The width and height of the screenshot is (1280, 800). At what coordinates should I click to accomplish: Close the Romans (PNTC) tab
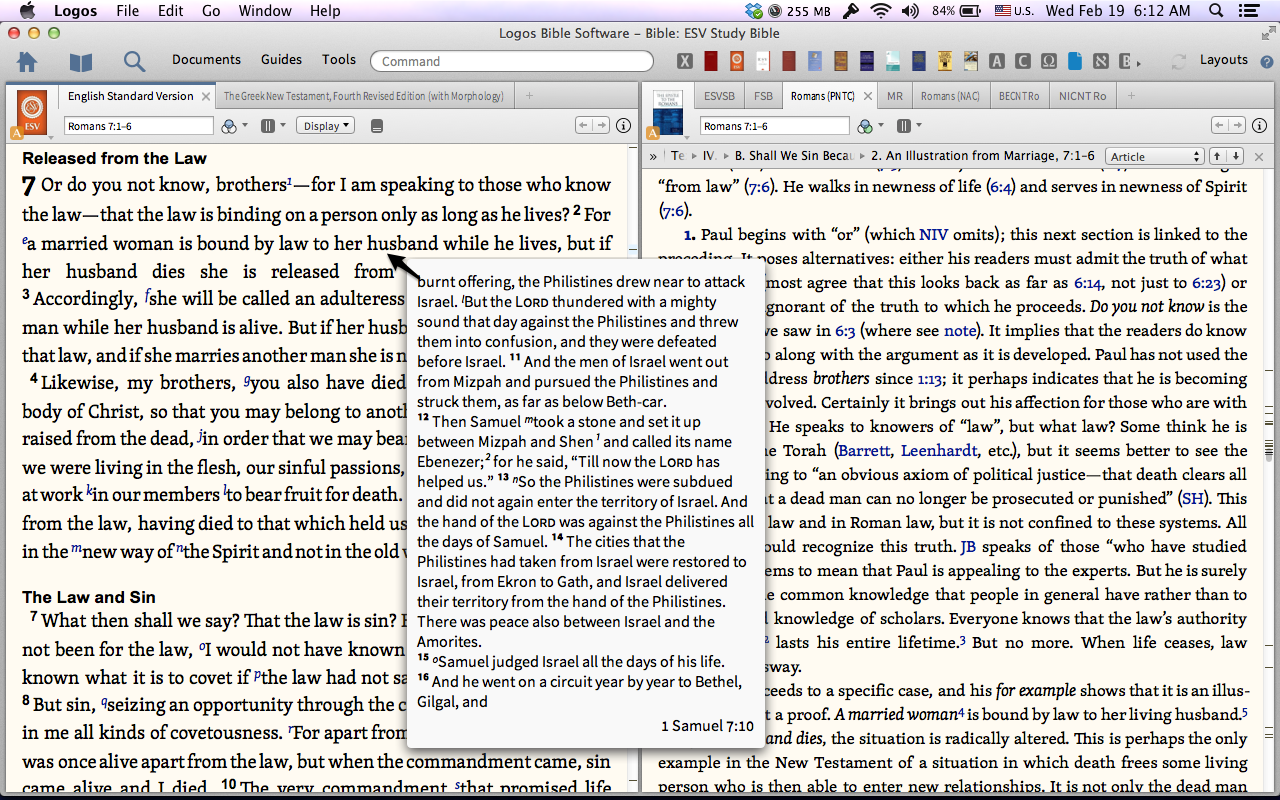868,97
